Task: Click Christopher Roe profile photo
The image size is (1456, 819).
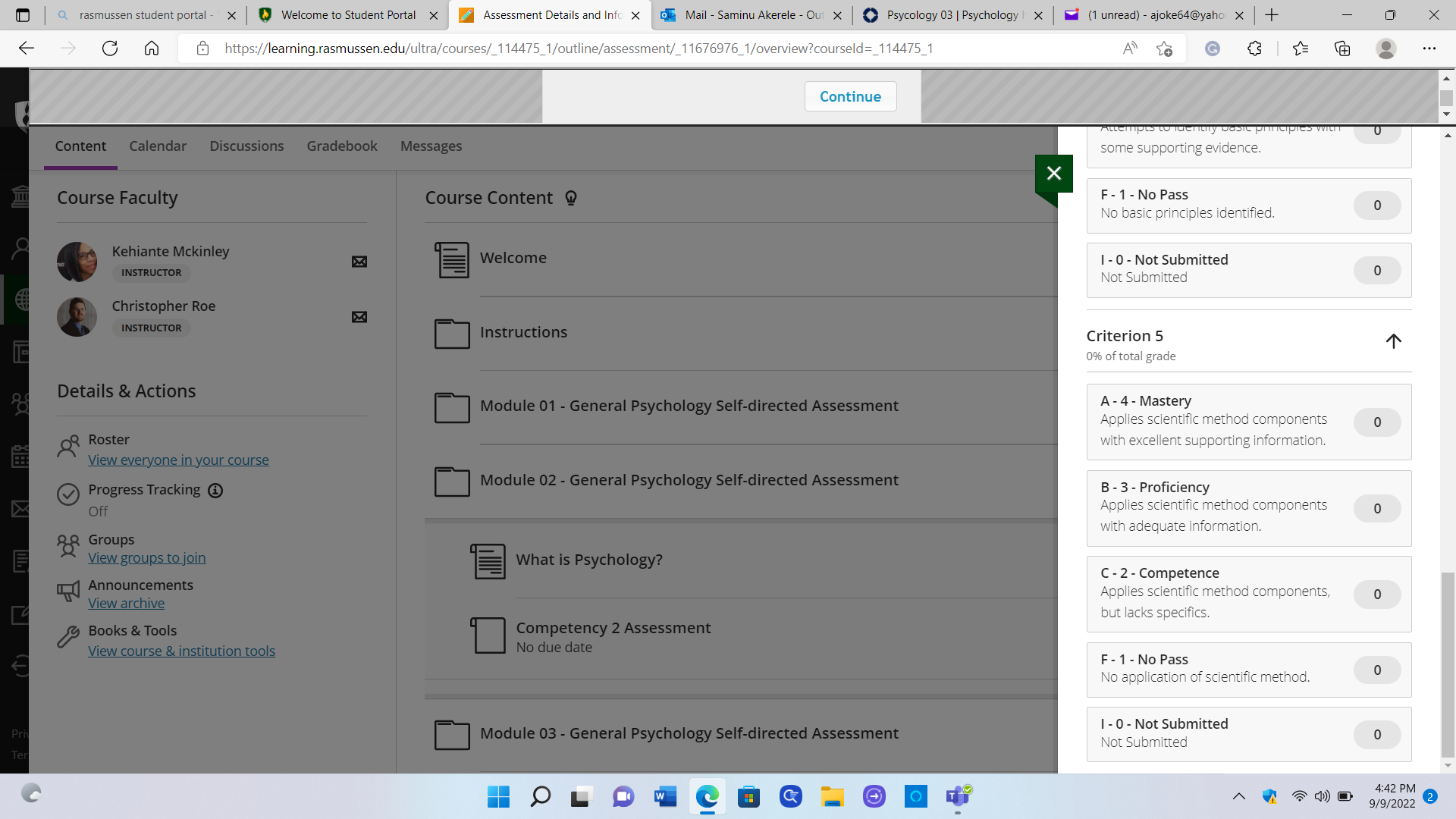Action: 77,317
